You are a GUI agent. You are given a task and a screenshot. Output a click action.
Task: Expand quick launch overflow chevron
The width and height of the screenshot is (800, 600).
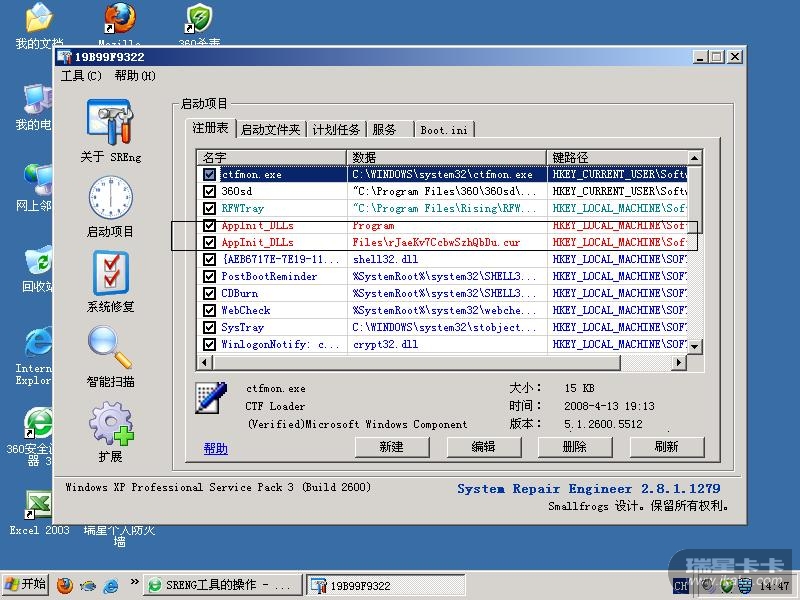[x=135, y=581]
